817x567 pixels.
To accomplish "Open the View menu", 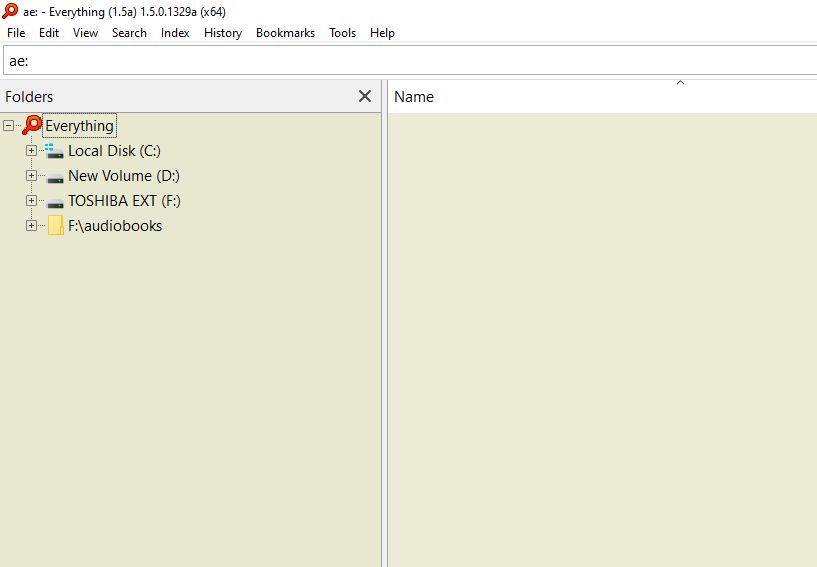I will click(85, 33).
